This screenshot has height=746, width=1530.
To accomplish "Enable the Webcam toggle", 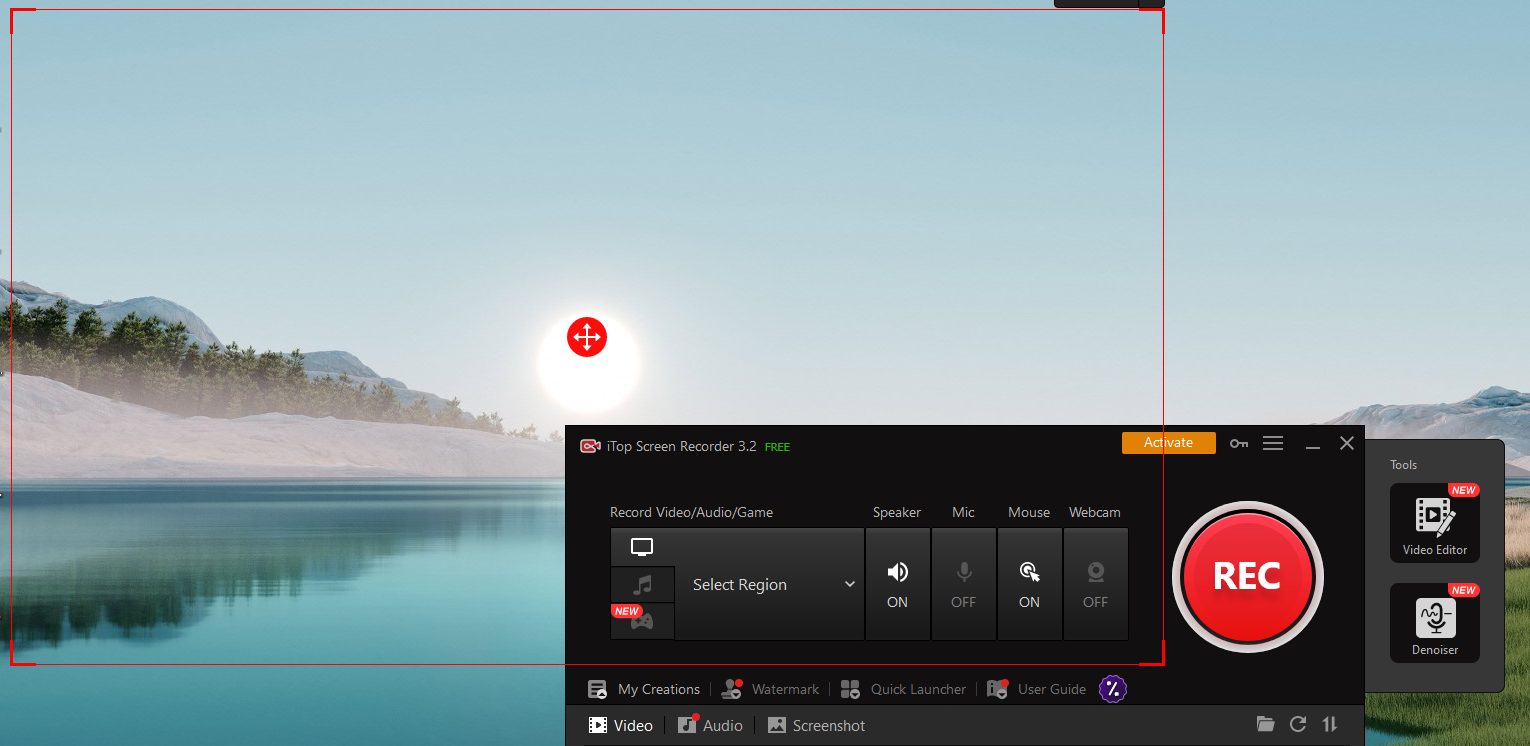I will point(1095,584).
